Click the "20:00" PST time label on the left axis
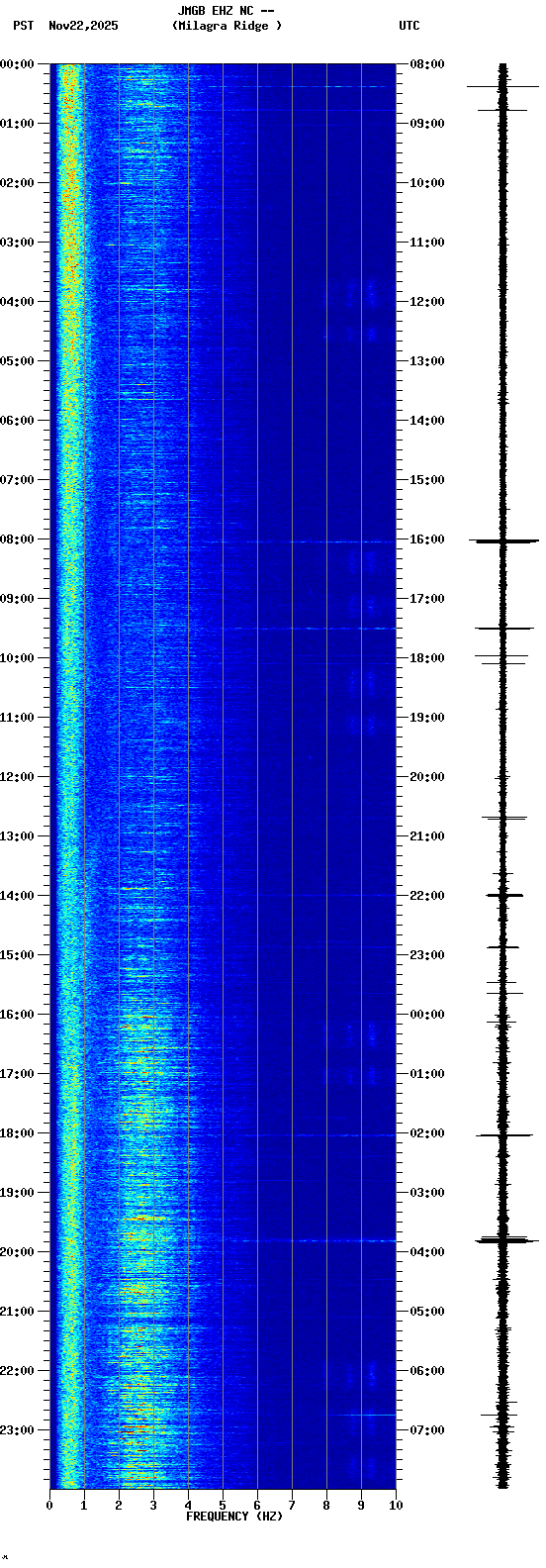The image size is (546, 1568). [x=18, y=1252]
